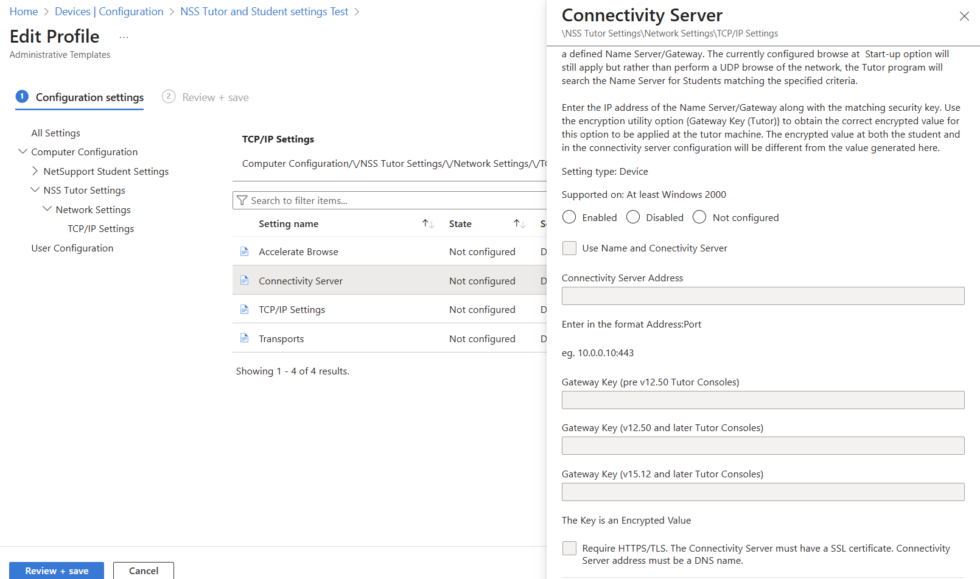
Task: Open the ellipsis menu beside Edit Profile
Action: coord(124,38)
